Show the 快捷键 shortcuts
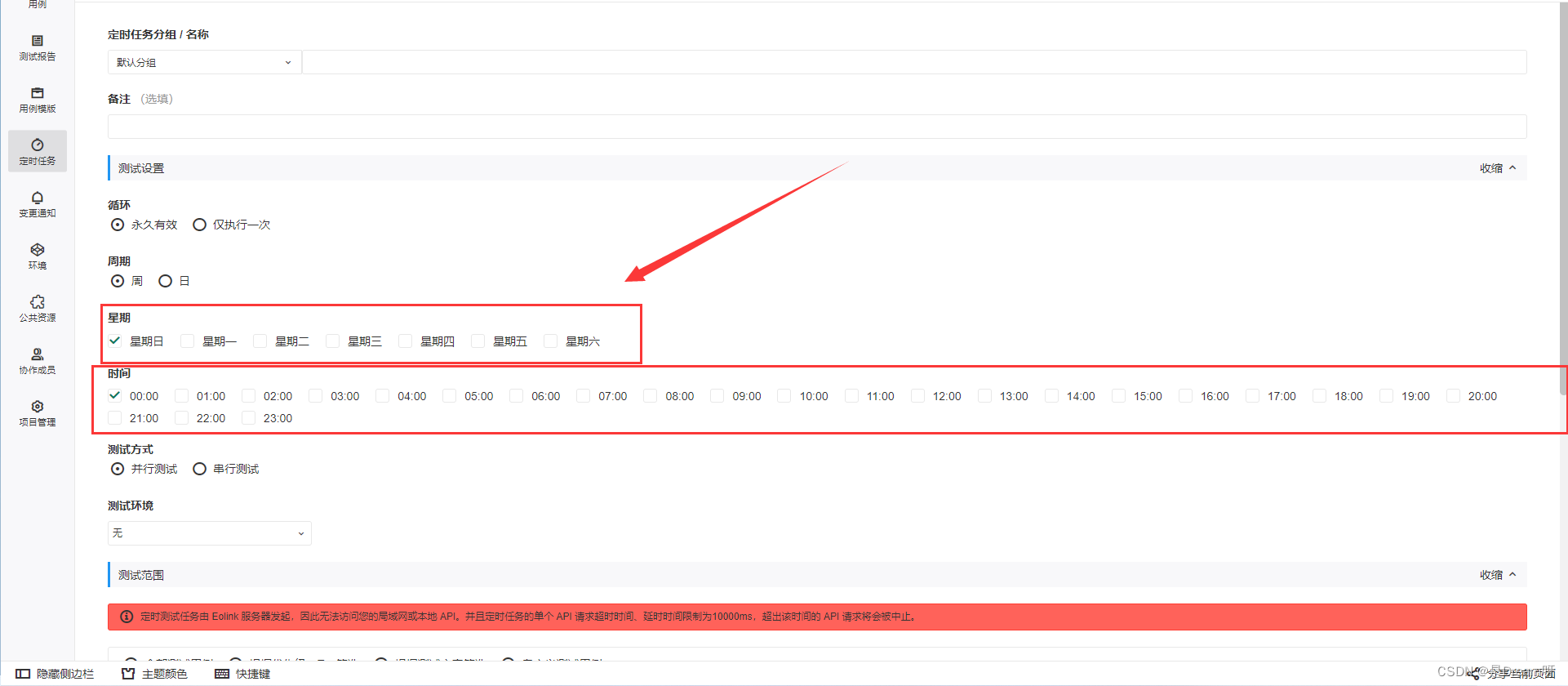This screenshot has height=686, width=1568. 242,674
